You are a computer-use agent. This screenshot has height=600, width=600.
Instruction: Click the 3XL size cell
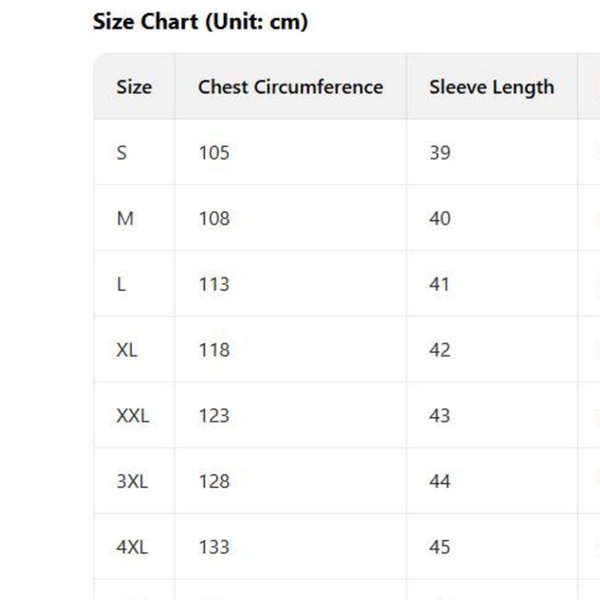132,481
